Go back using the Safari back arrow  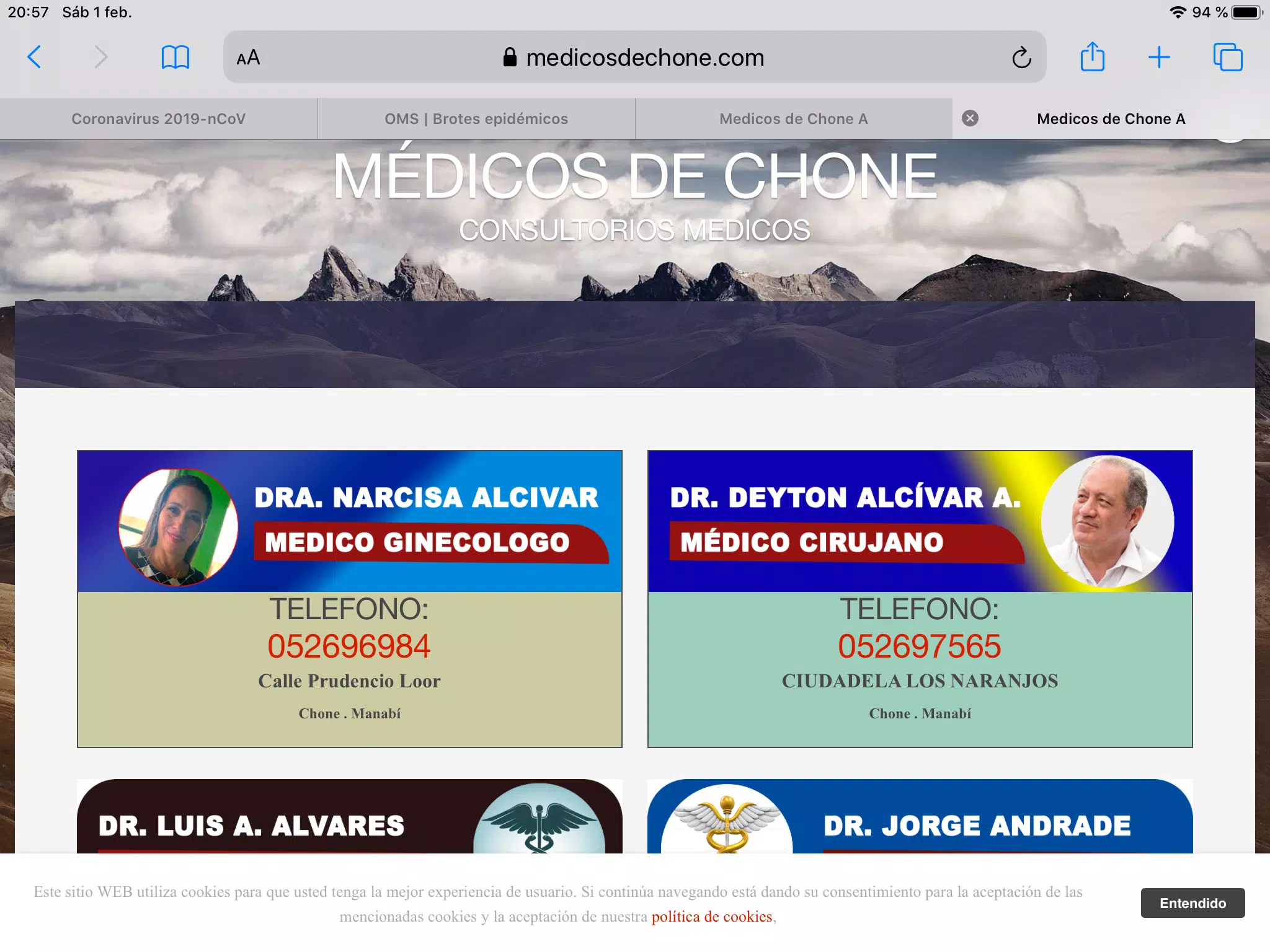35,57
